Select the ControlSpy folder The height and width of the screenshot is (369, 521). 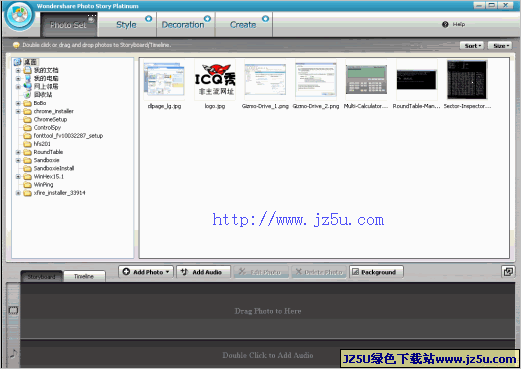click(42, 127)
